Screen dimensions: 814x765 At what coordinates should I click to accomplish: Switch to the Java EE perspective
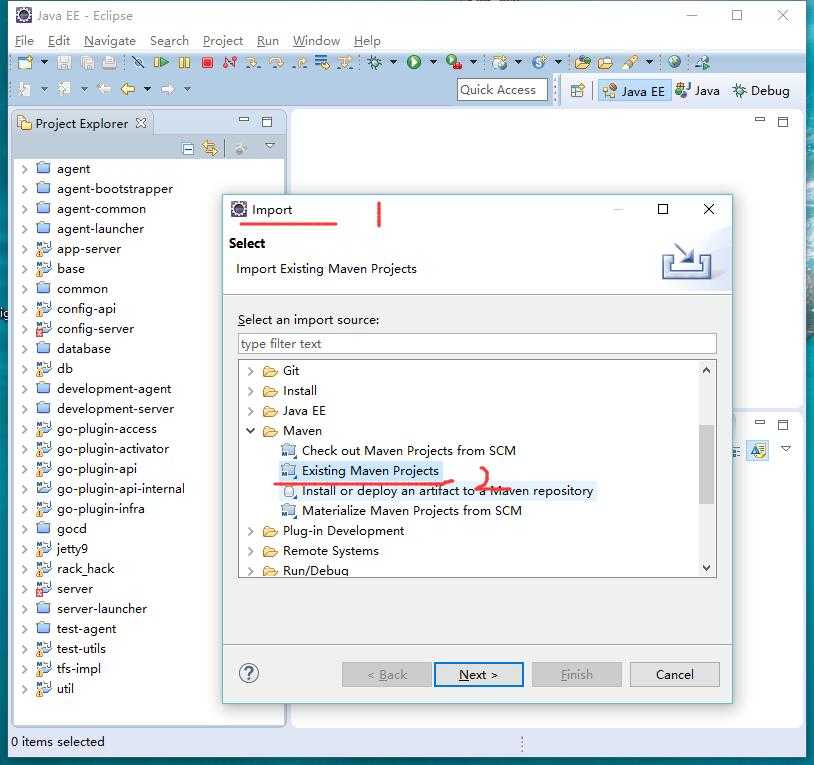[x=634, y=91]
